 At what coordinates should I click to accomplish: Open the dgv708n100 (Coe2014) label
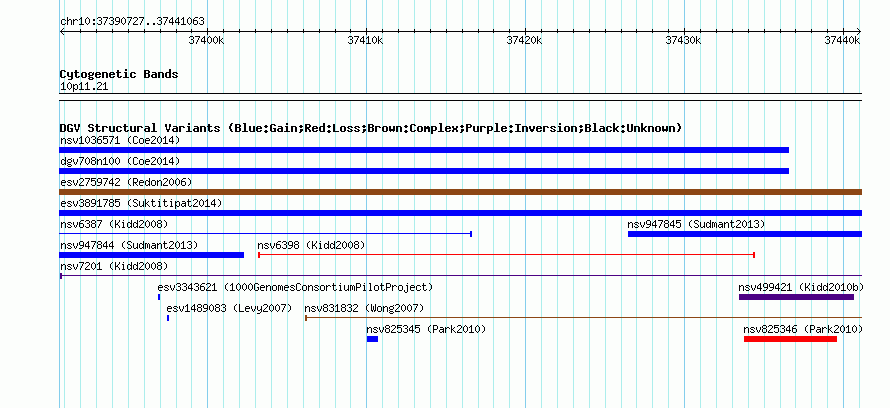(x=120, y=161)
